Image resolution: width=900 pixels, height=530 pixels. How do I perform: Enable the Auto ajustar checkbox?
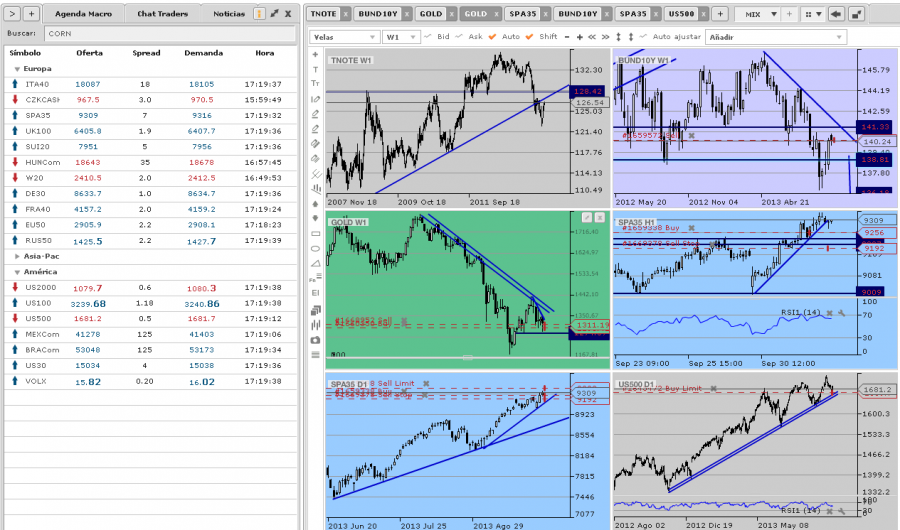(x=644, y=37)
